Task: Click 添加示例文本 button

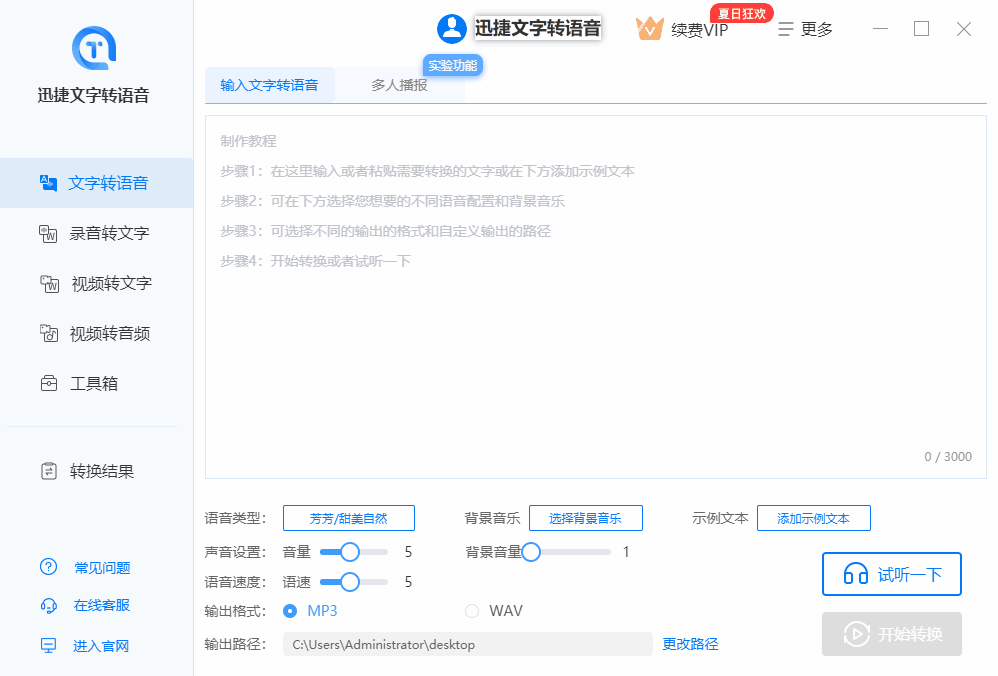Action: (x=813, y=518)
